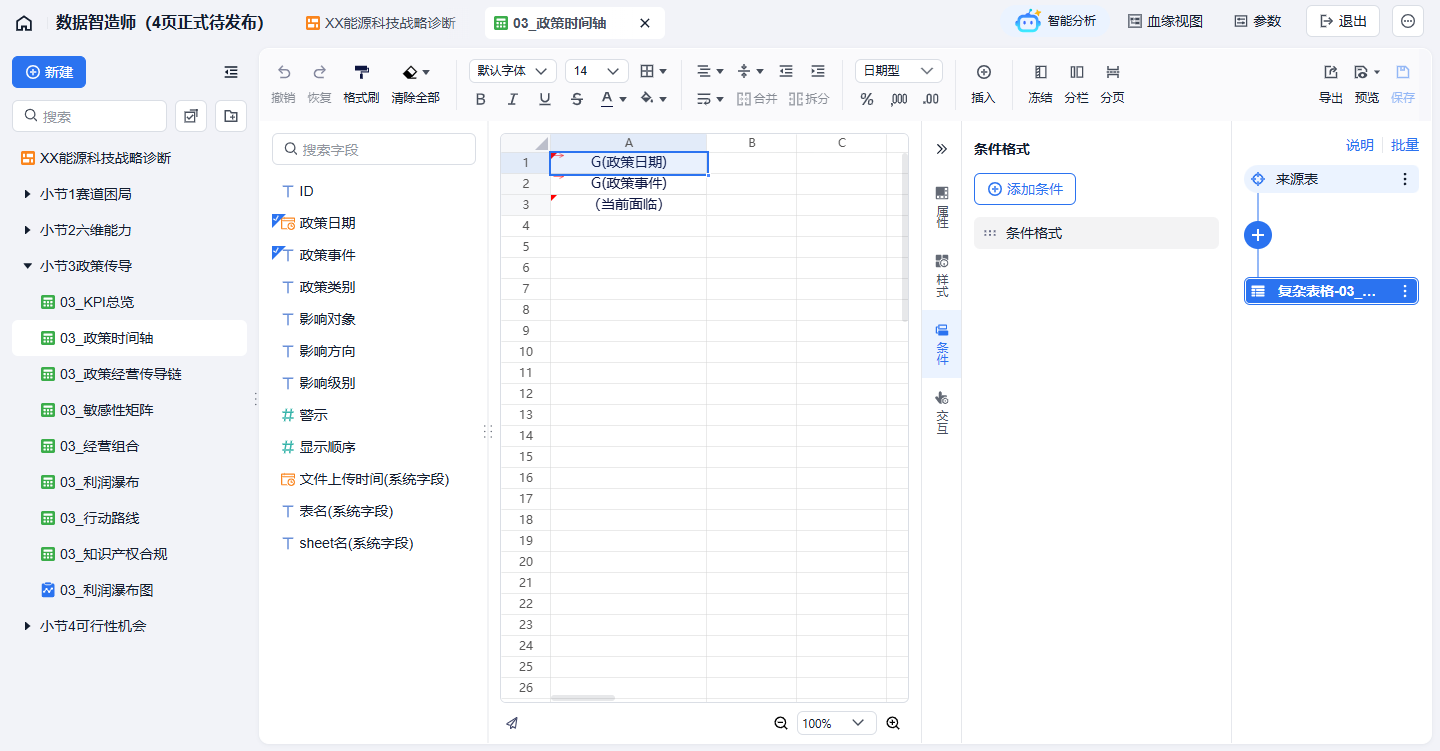
Task: Open the font size dropdown 14
Action: click(597, 71)
